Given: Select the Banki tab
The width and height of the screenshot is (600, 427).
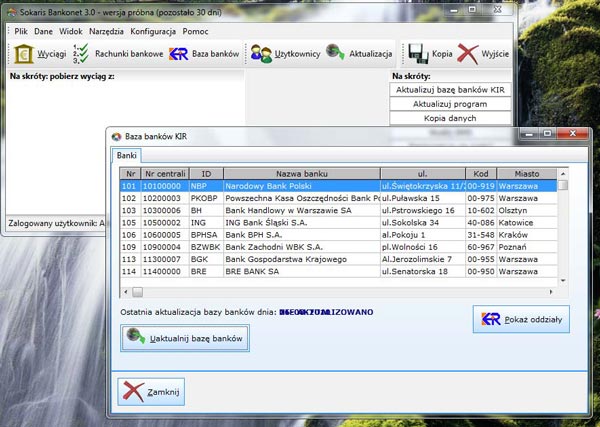Looking at the screenshot, I should click(x=127, y=155).
